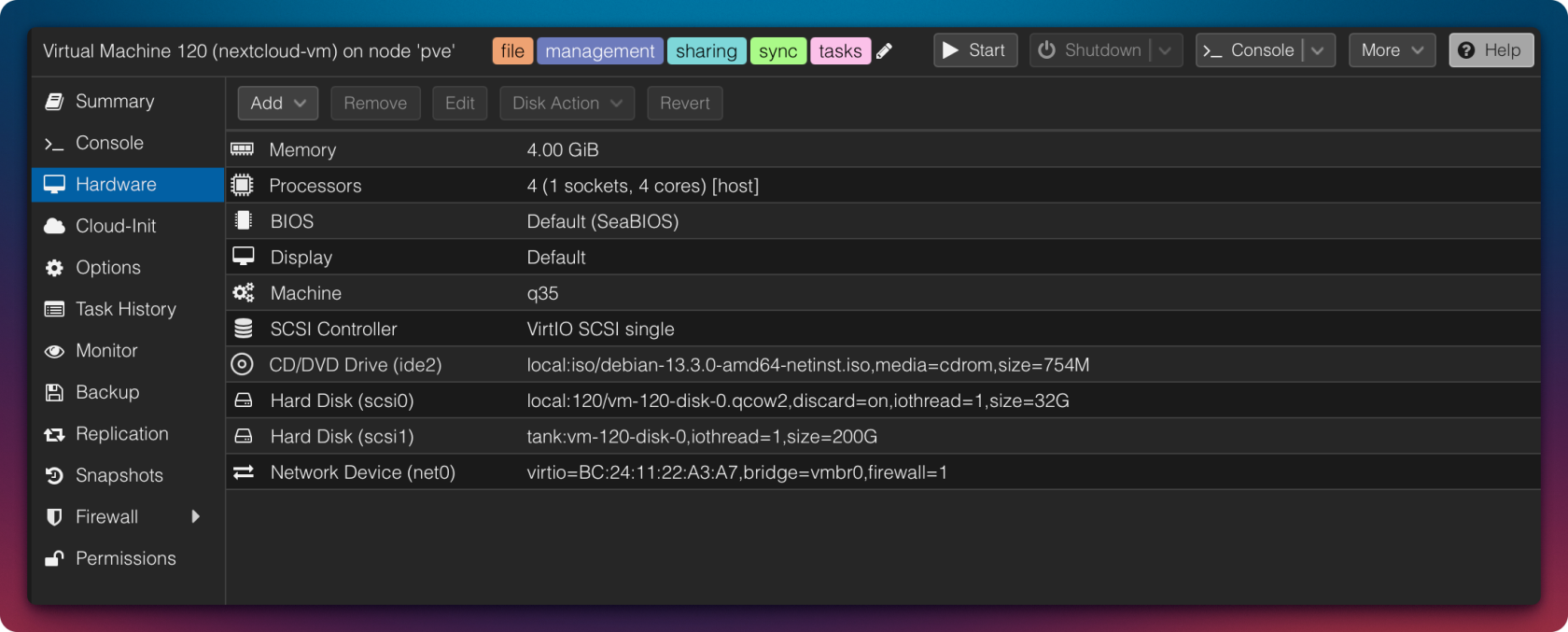The width and height of the screenshot is (1568, 632).
Task: Click the Network Device arrows icon
Action: pos(244,472)
